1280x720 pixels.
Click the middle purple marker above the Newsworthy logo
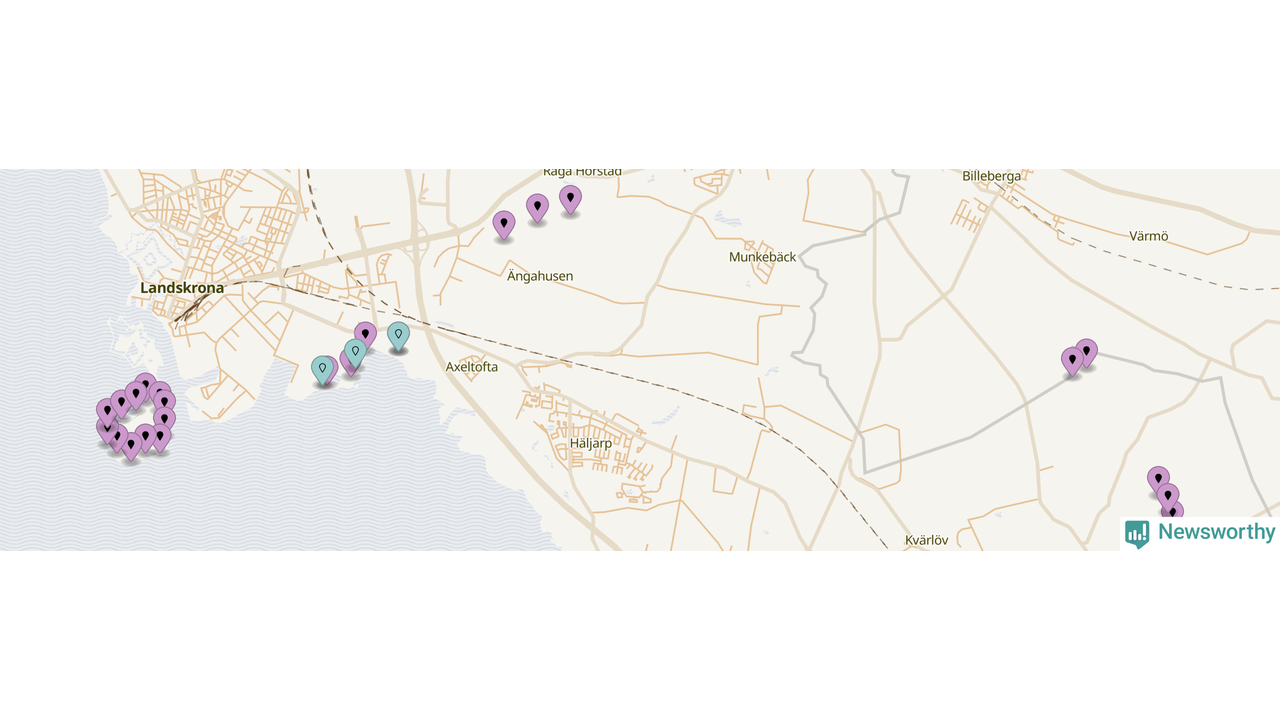tap(1167, 498)
